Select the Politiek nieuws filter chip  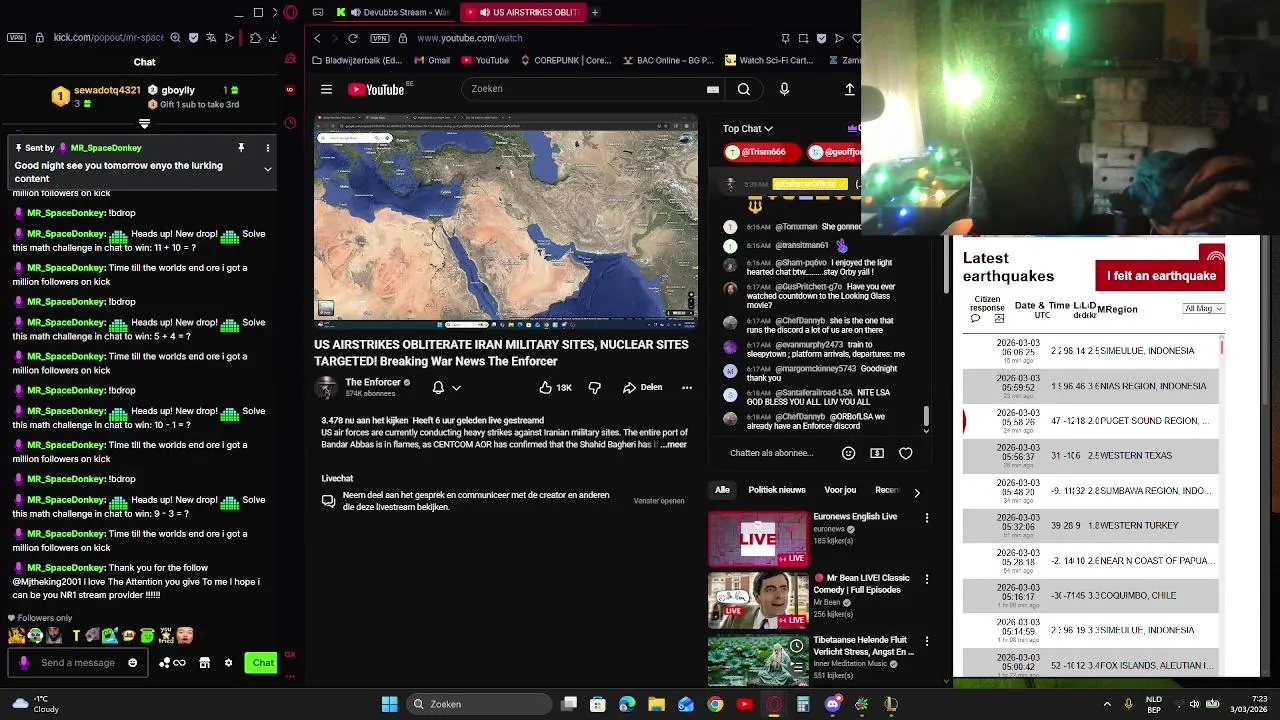tap(777, 490)
